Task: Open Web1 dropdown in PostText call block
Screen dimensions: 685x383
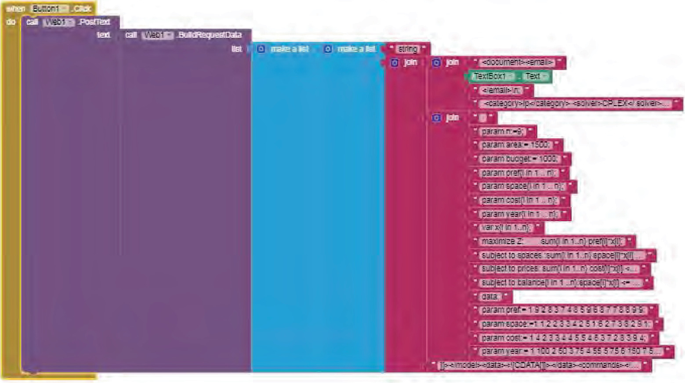Action: (59, 22)
